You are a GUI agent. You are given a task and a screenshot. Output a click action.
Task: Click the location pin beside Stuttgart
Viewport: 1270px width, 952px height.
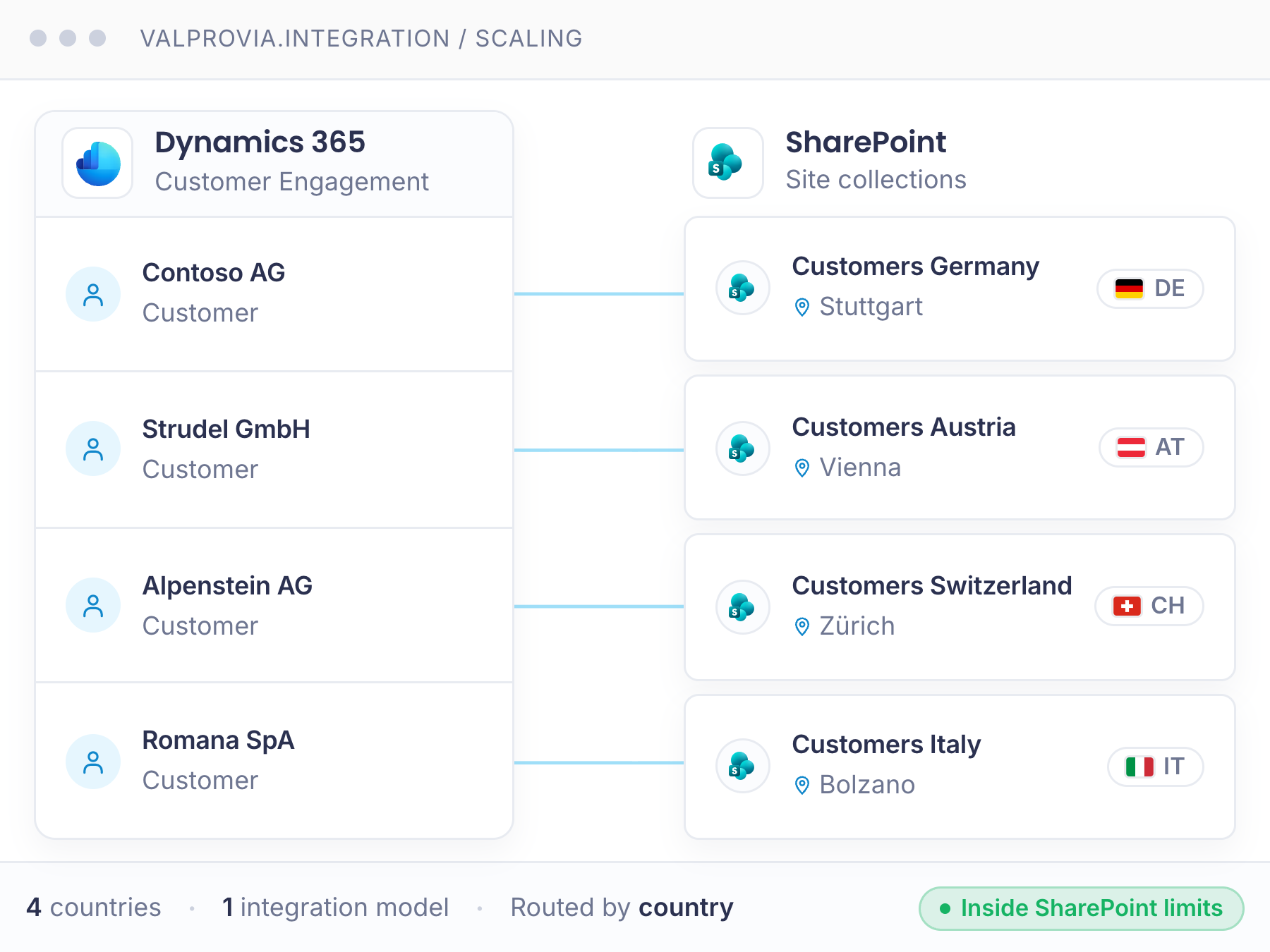[802, 307]
